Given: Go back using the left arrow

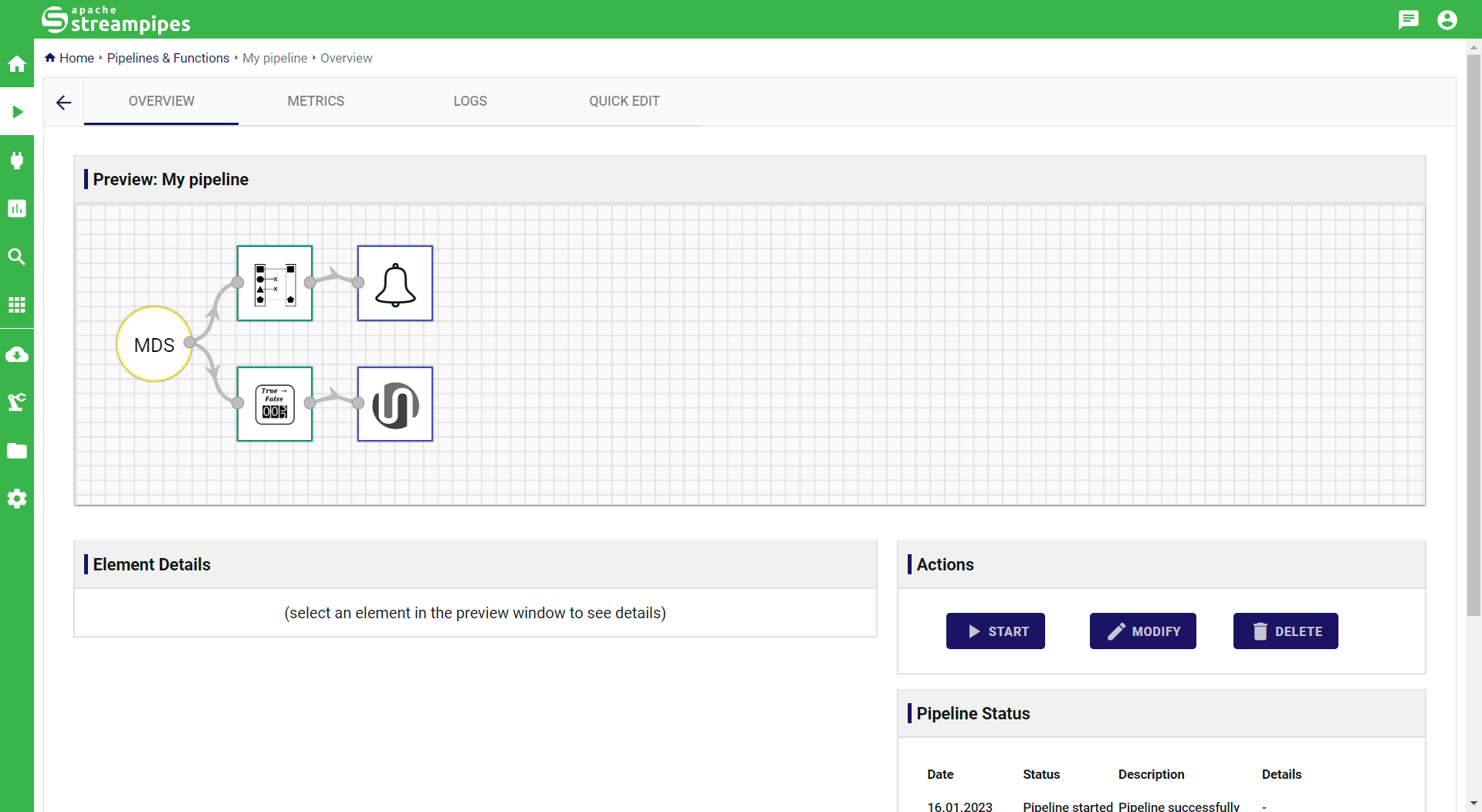Looking at the screenshot, I should (x=63, y=102).
